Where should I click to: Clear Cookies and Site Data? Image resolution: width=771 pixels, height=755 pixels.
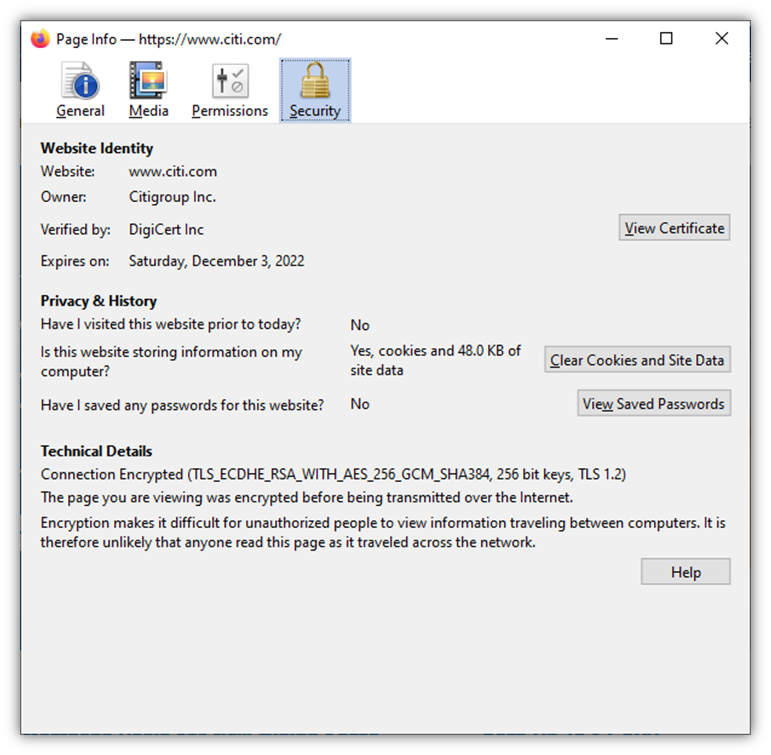pyautogui.click(x=637, y=360)
